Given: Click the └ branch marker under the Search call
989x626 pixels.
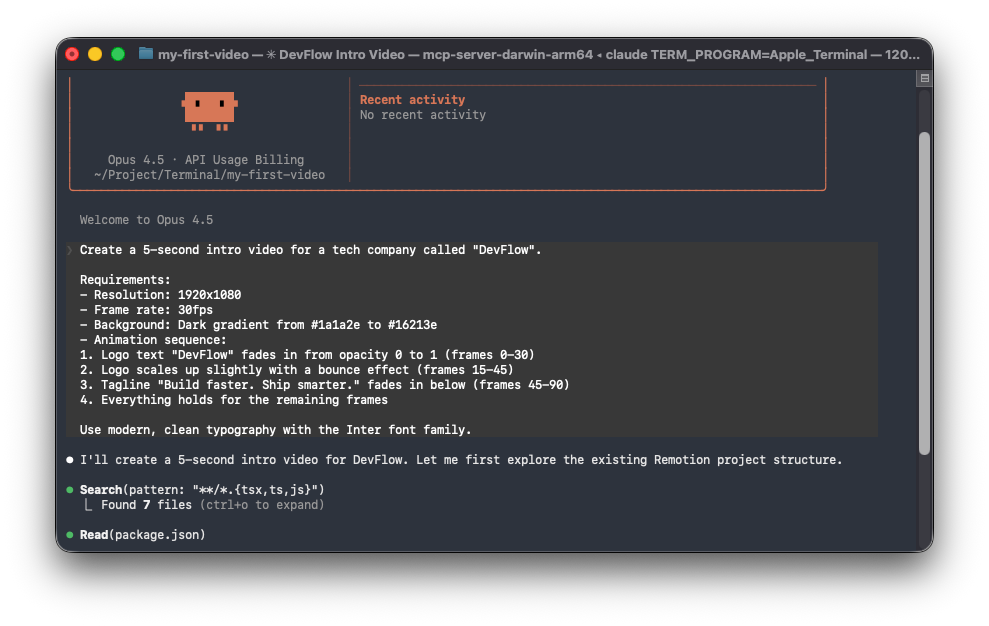Looking at the screenshot, I should tap(89, 504).
